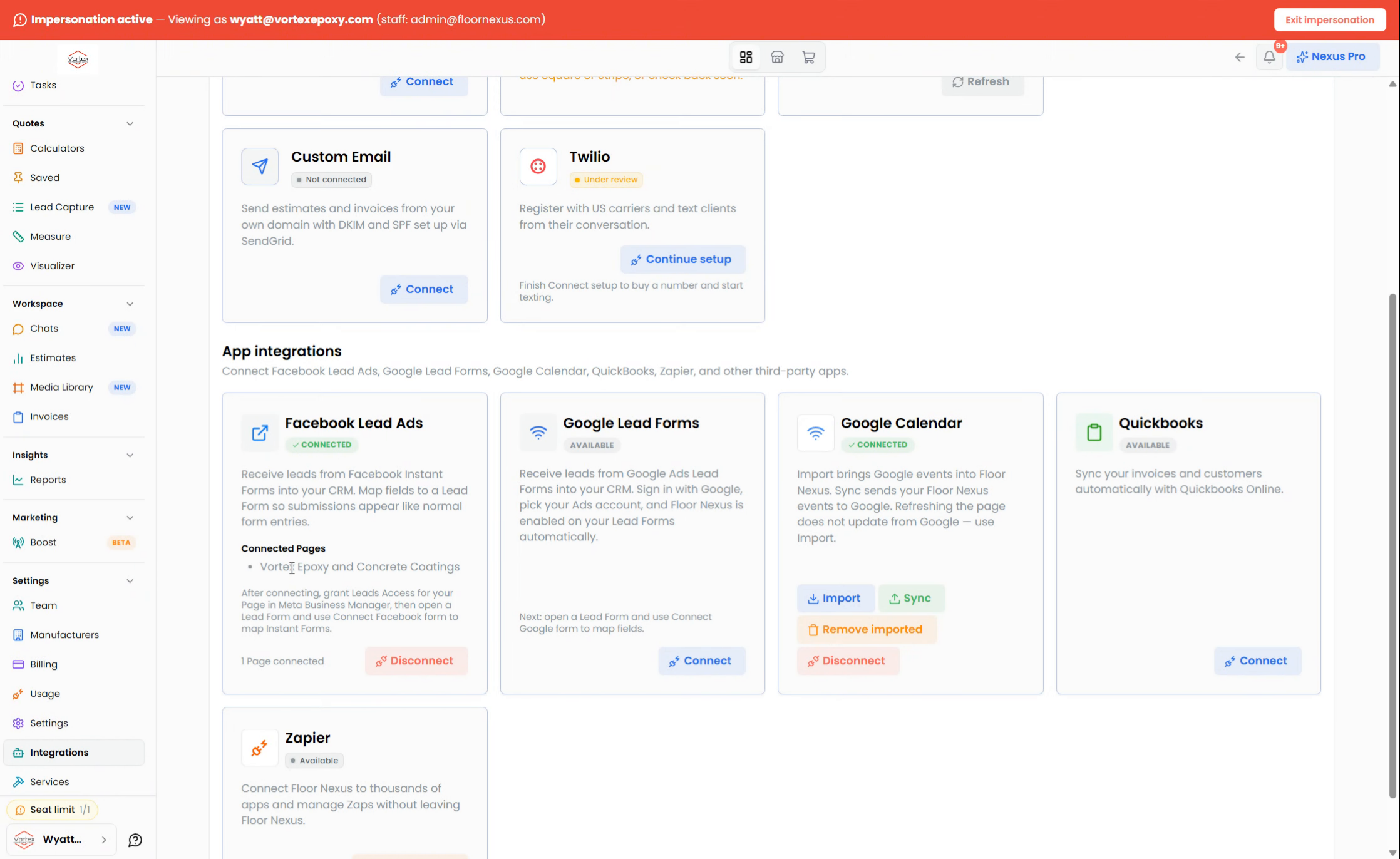Click the Custom Email paper plane icon
The image size is (1400, 859).
(x=260, y=166)
